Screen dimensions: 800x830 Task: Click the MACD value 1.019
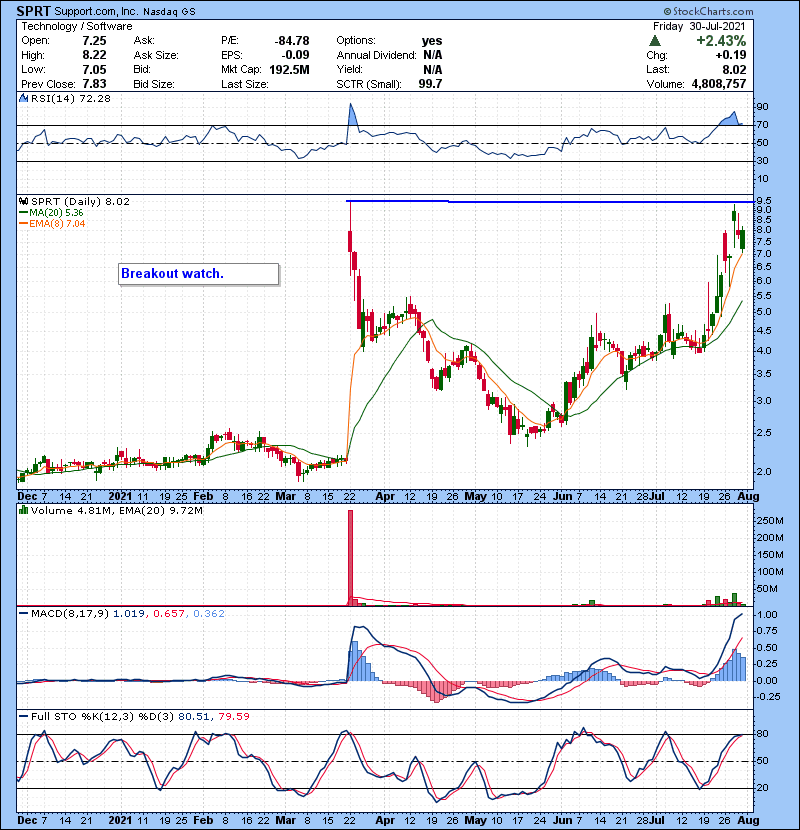click(128, 614)
